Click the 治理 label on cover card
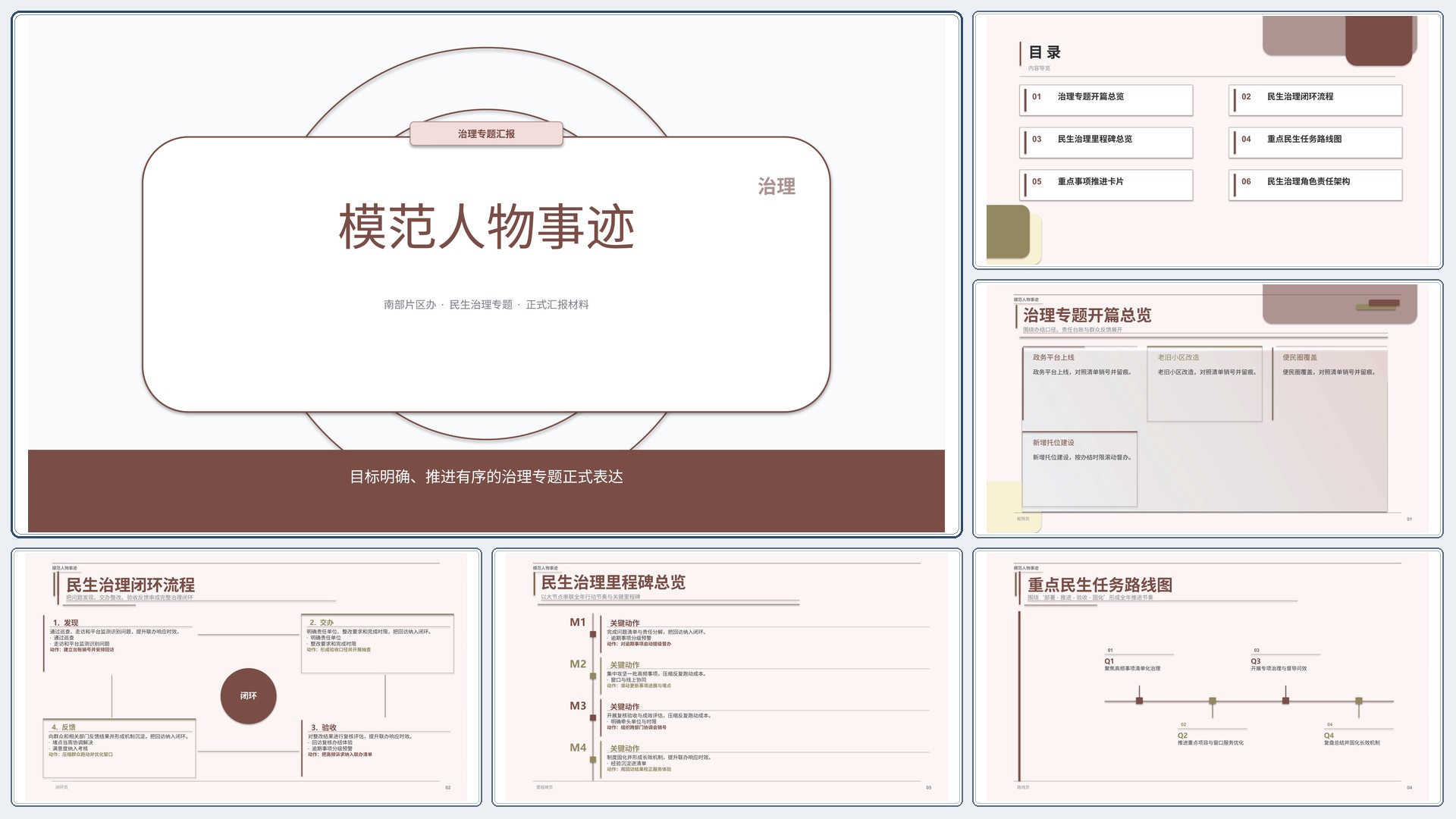1456x819 pixels. (777, 187)
